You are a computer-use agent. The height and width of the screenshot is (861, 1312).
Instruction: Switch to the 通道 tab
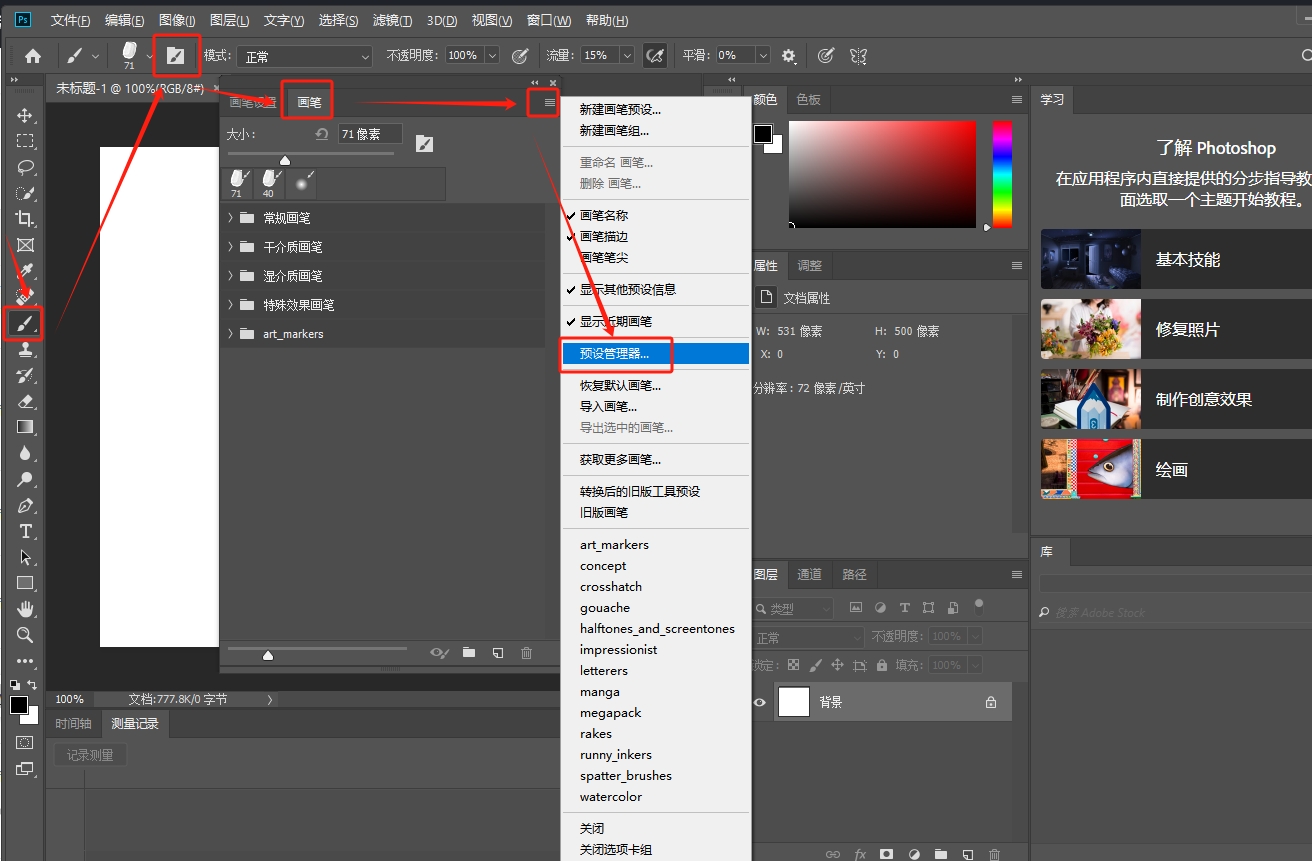[809, 574]
